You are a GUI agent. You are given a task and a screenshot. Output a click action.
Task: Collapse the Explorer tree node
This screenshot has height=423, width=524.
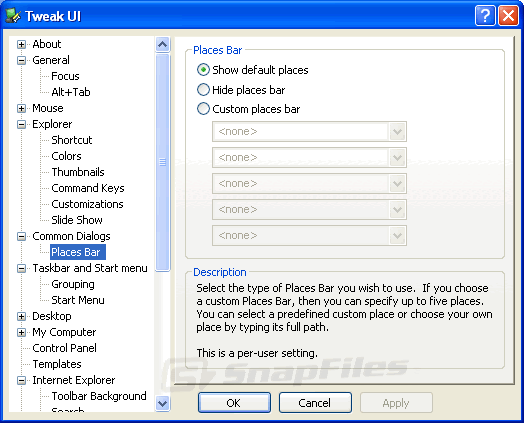(x=21, y=124)
